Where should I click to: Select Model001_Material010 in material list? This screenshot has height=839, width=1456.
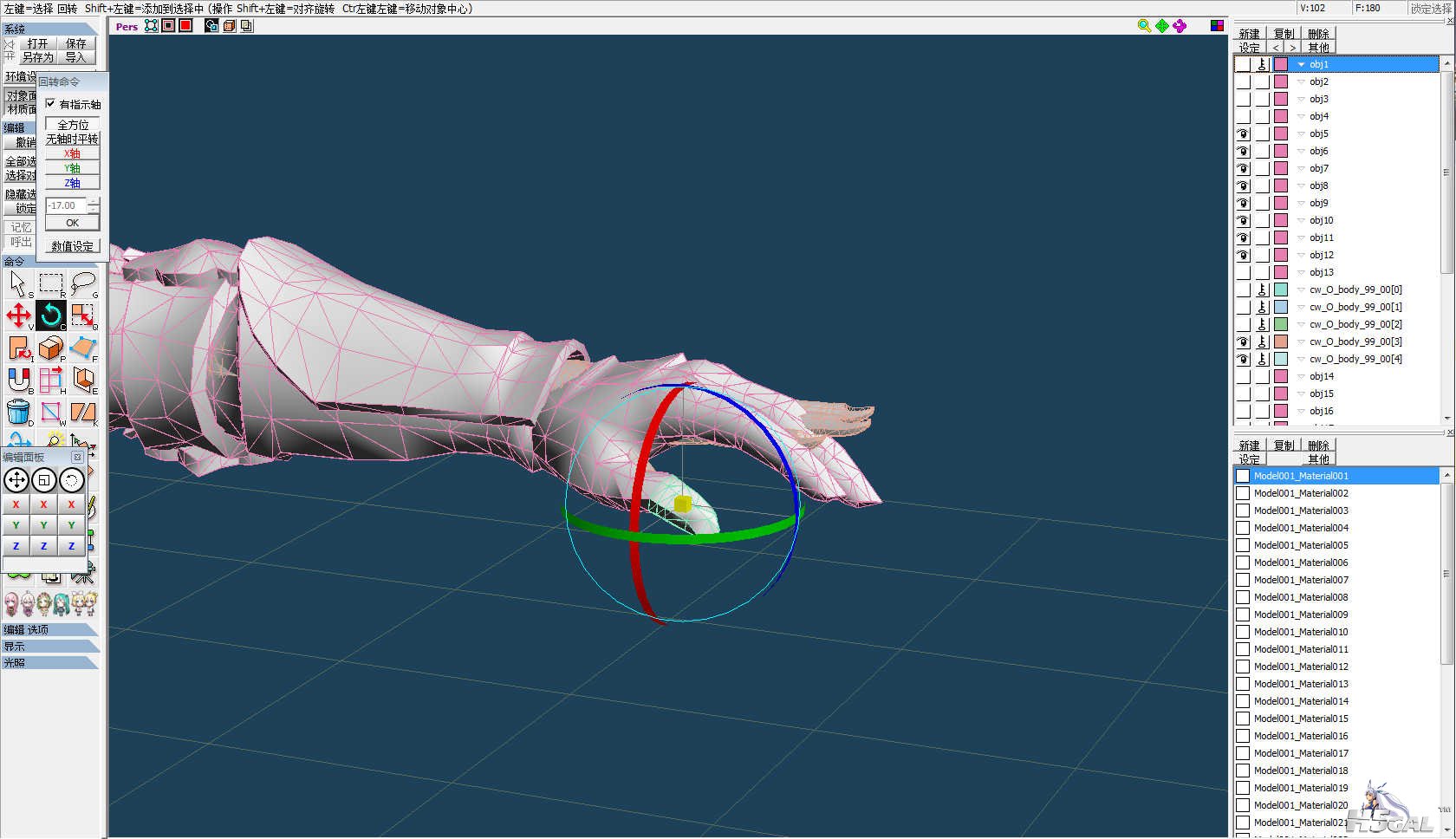1301,632
